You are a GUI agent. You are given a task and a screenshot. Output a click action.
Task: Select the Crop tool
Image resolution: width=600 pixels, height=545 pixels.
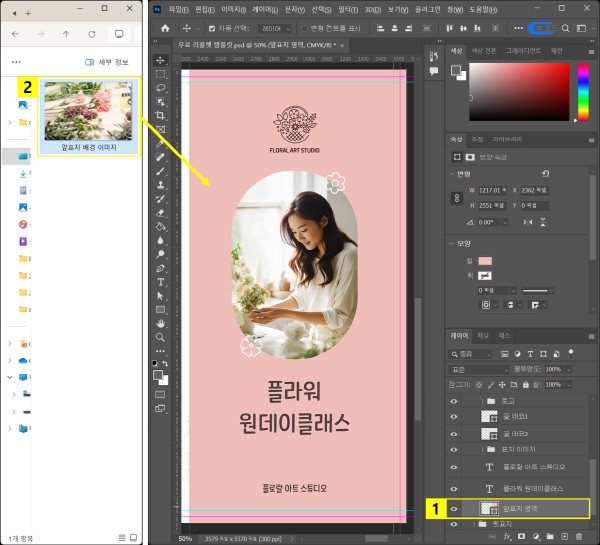[160, 115]
